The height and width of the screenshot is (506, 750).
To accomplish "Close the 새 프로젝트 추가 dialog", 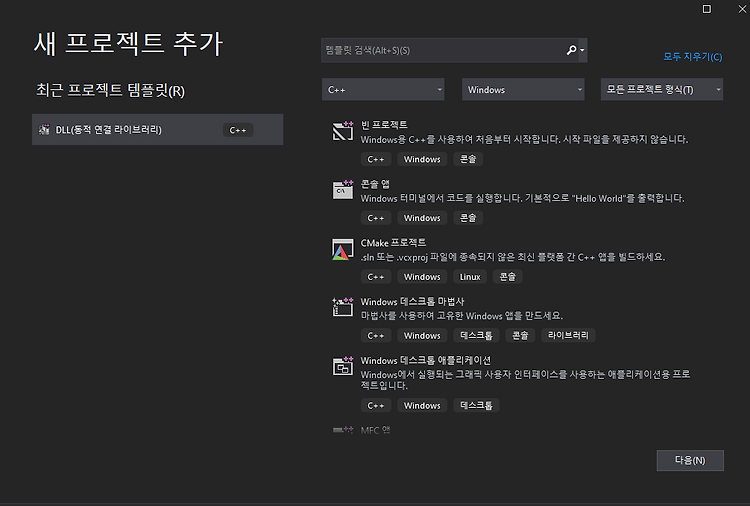I will (742, 9).
